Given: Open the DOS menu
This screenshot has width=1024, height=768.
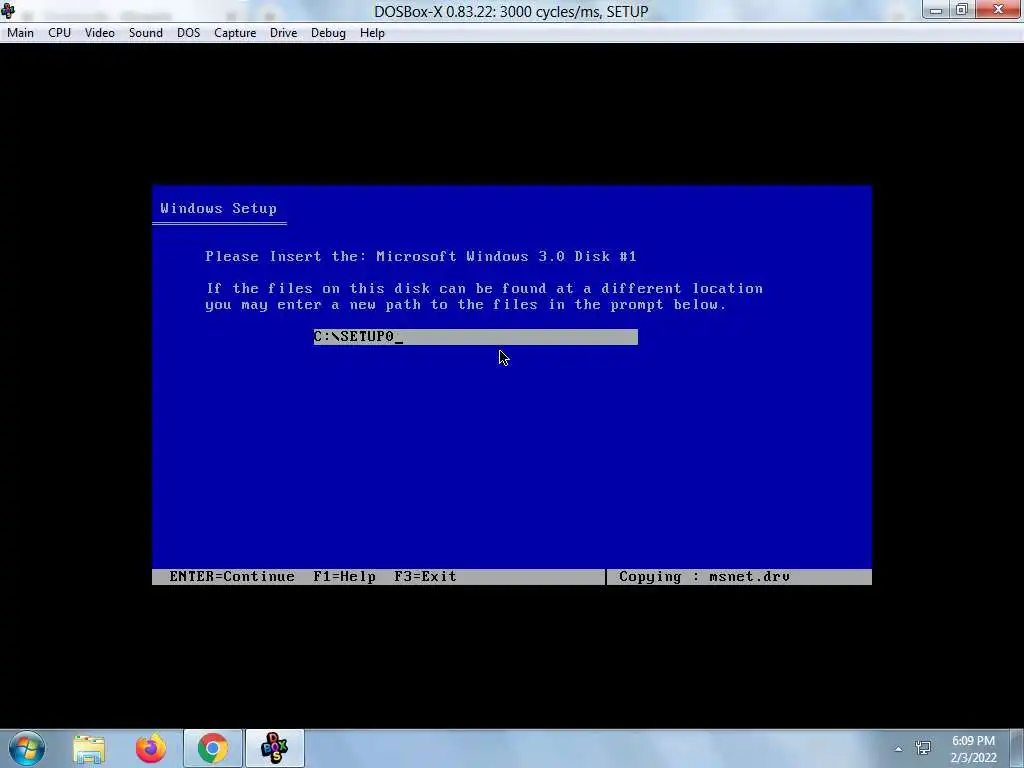Looking at the screenshot, I should click(x=188, y=33).
